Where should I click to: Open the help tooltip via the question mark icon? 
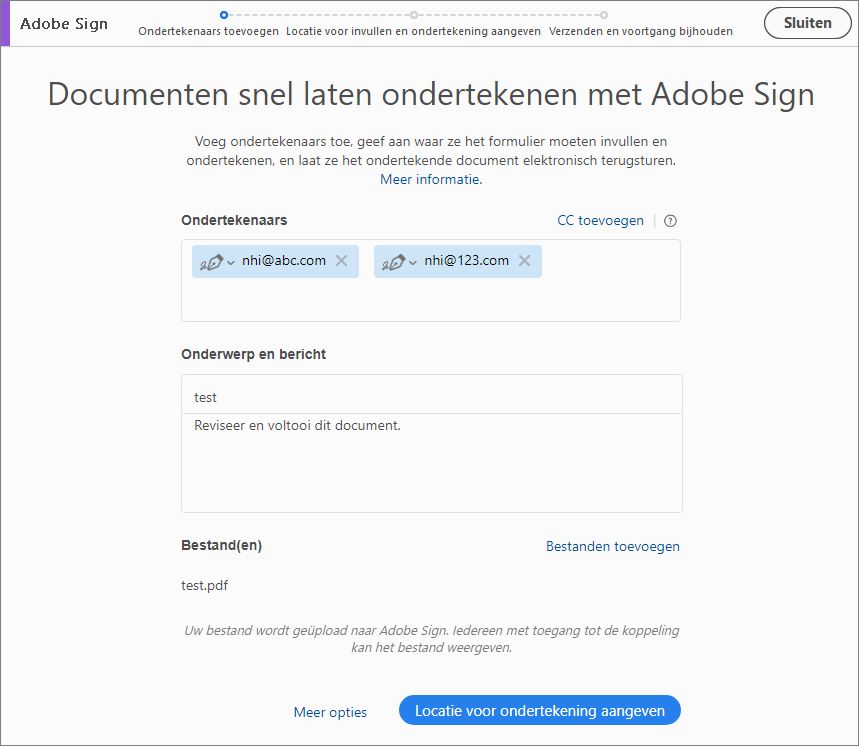click(x=668, y=220)
